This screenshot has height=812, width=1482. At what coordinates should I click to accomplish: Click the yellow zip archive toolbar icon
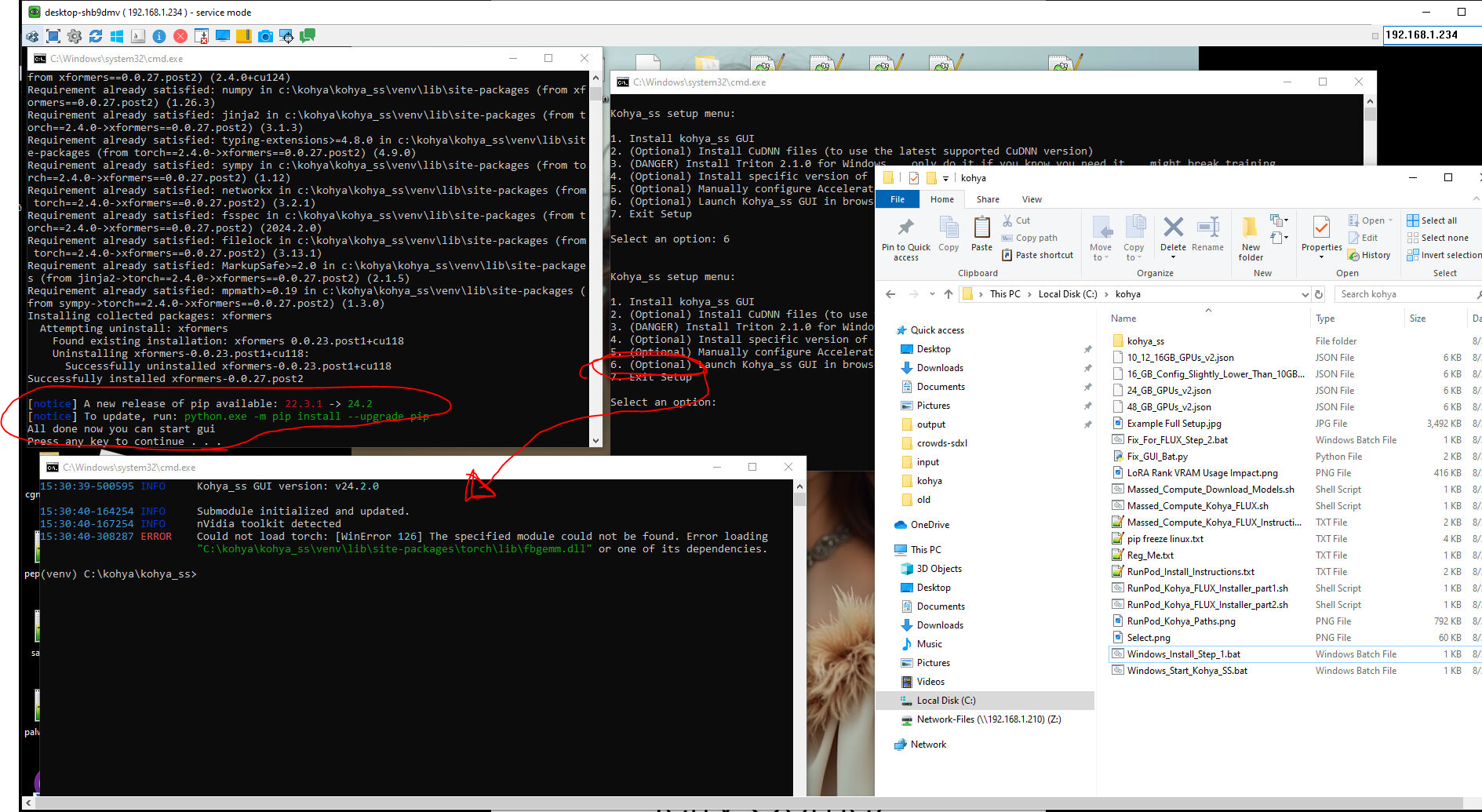click(x=244, y=36)
